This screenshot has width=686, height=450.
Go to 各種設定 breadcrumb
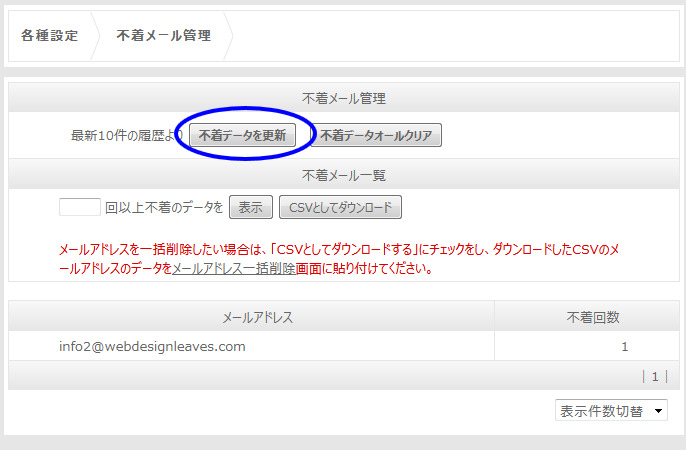coord(49,35)
